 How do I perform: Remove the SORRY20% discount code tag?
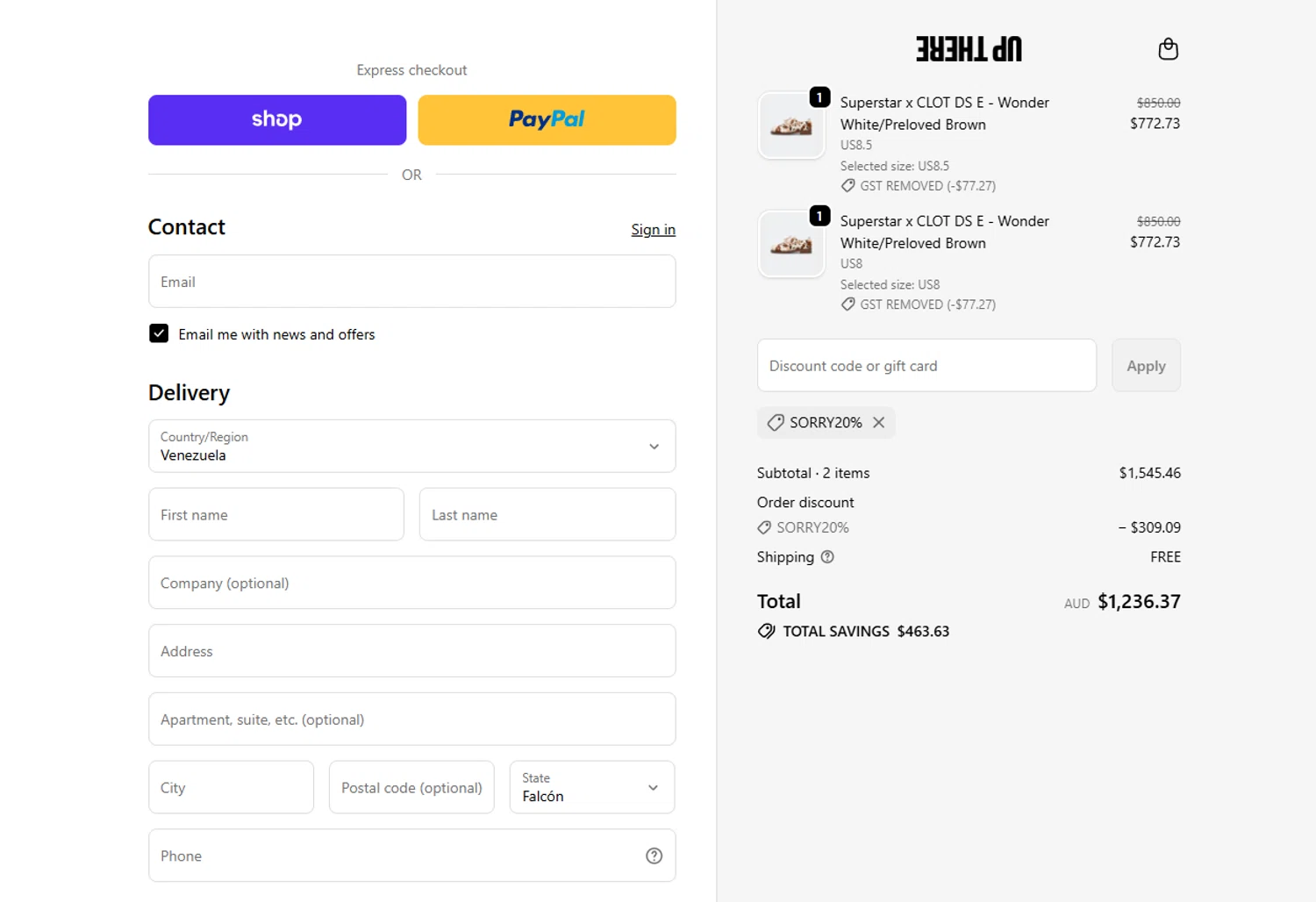point(878,423)
